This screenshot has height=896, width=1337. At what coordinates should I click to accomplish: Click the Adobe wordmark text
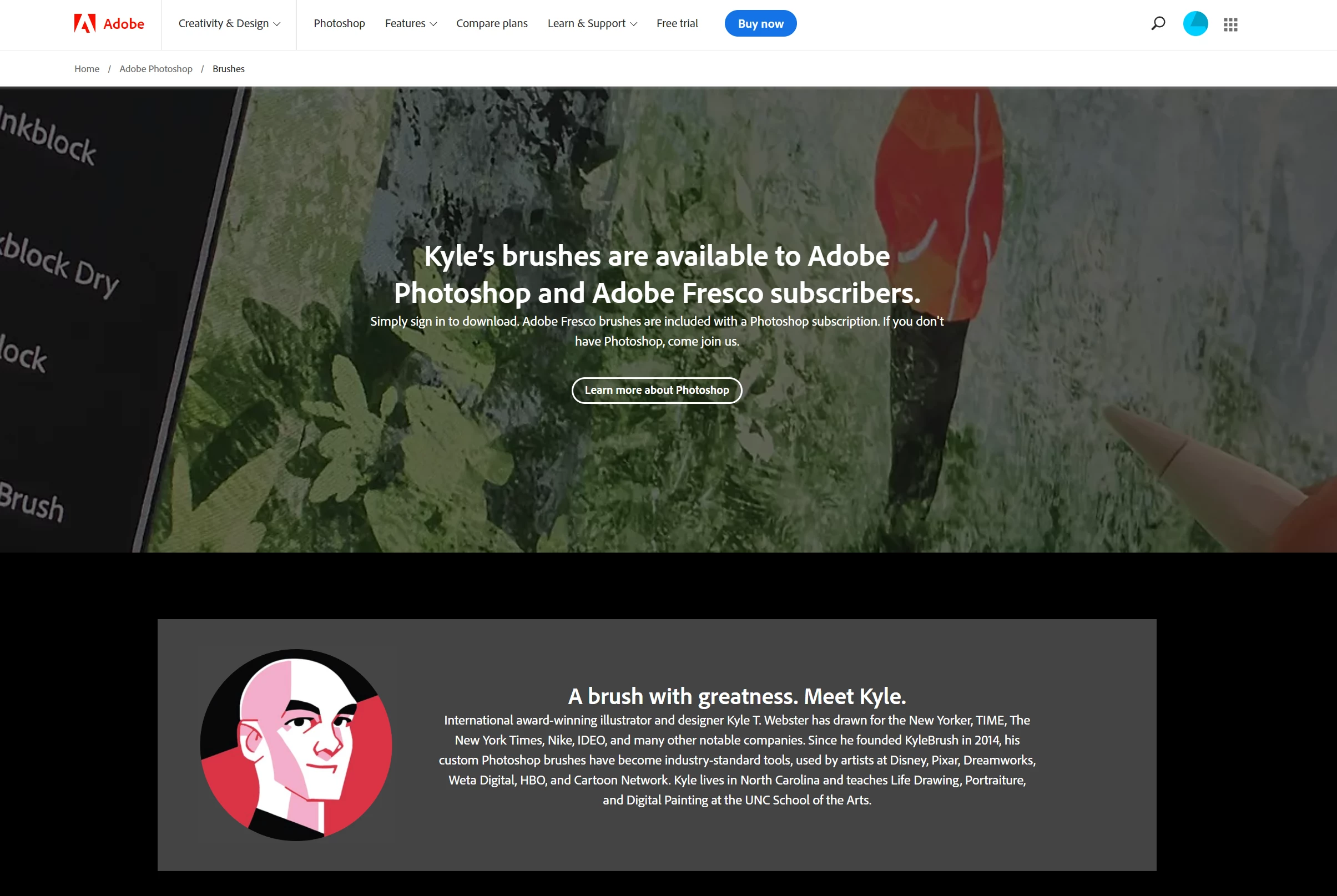click(123, 24)
